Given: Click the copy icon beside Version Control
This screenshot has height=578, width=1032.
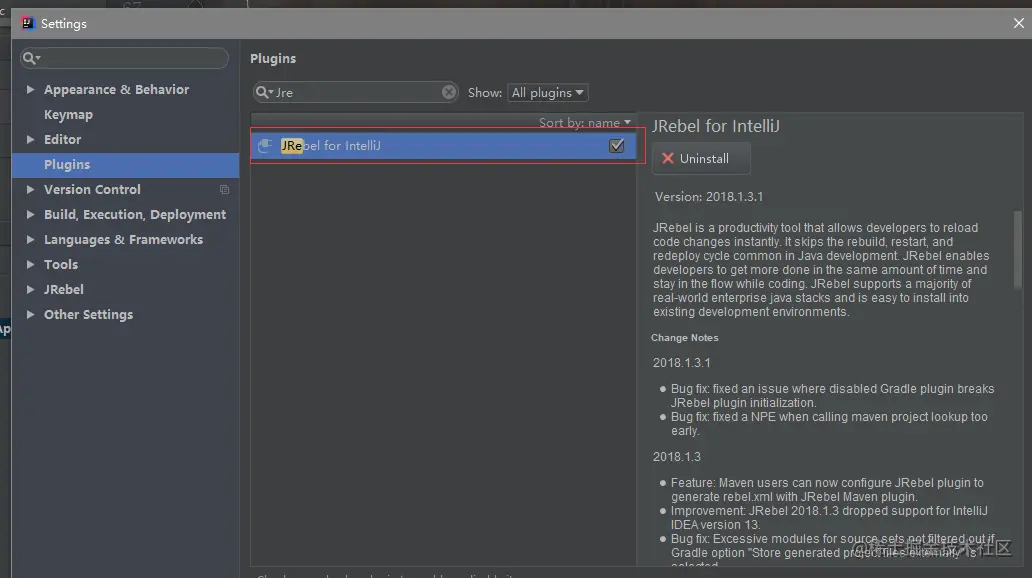Looking at the screenshot, I should [x=224, y=190].
